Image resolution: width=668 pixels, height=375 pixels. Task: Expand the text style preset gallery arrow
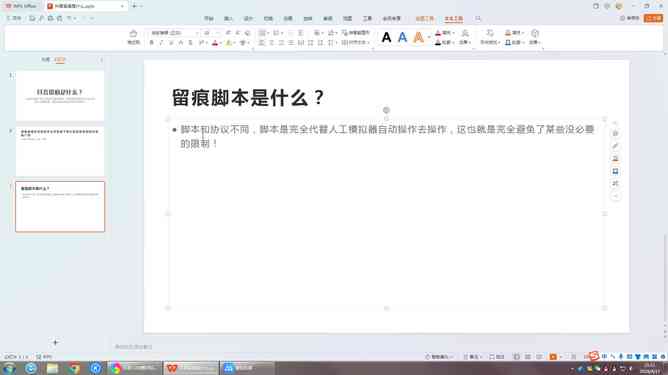[429, 38]
